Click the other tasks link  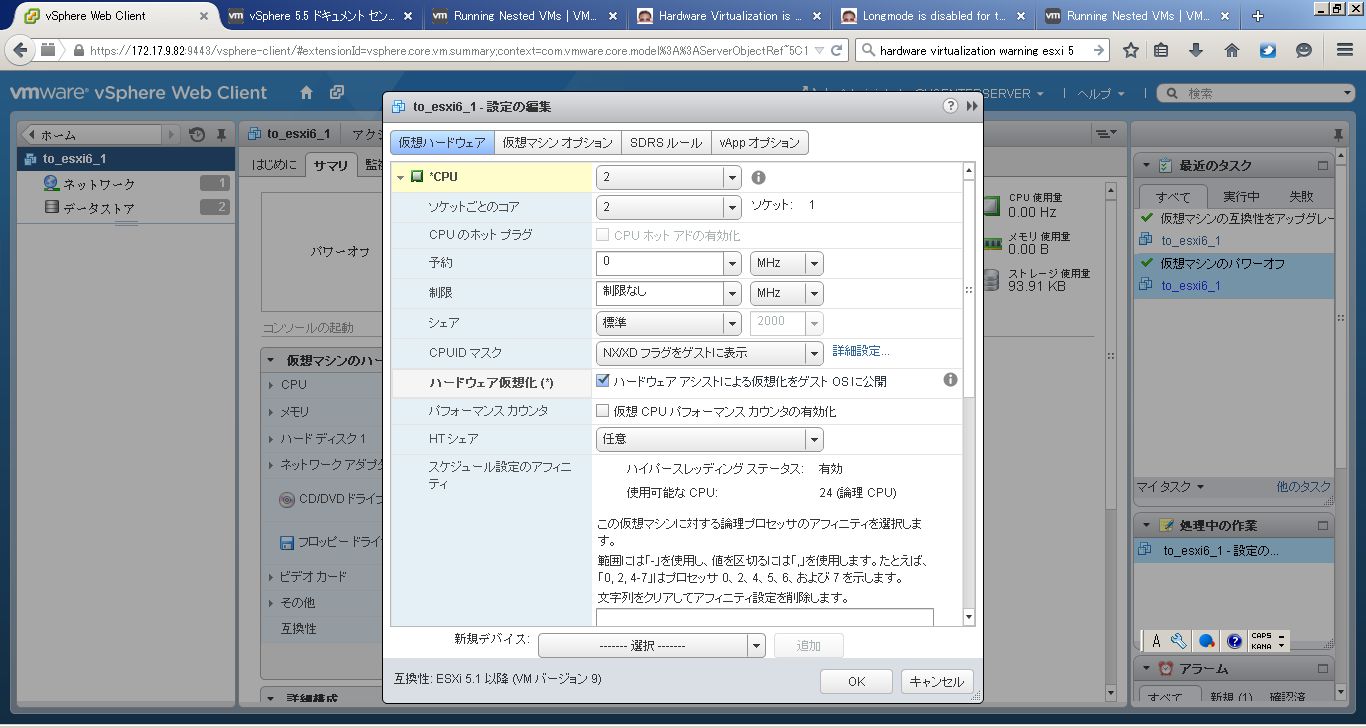click(1304, 487)
